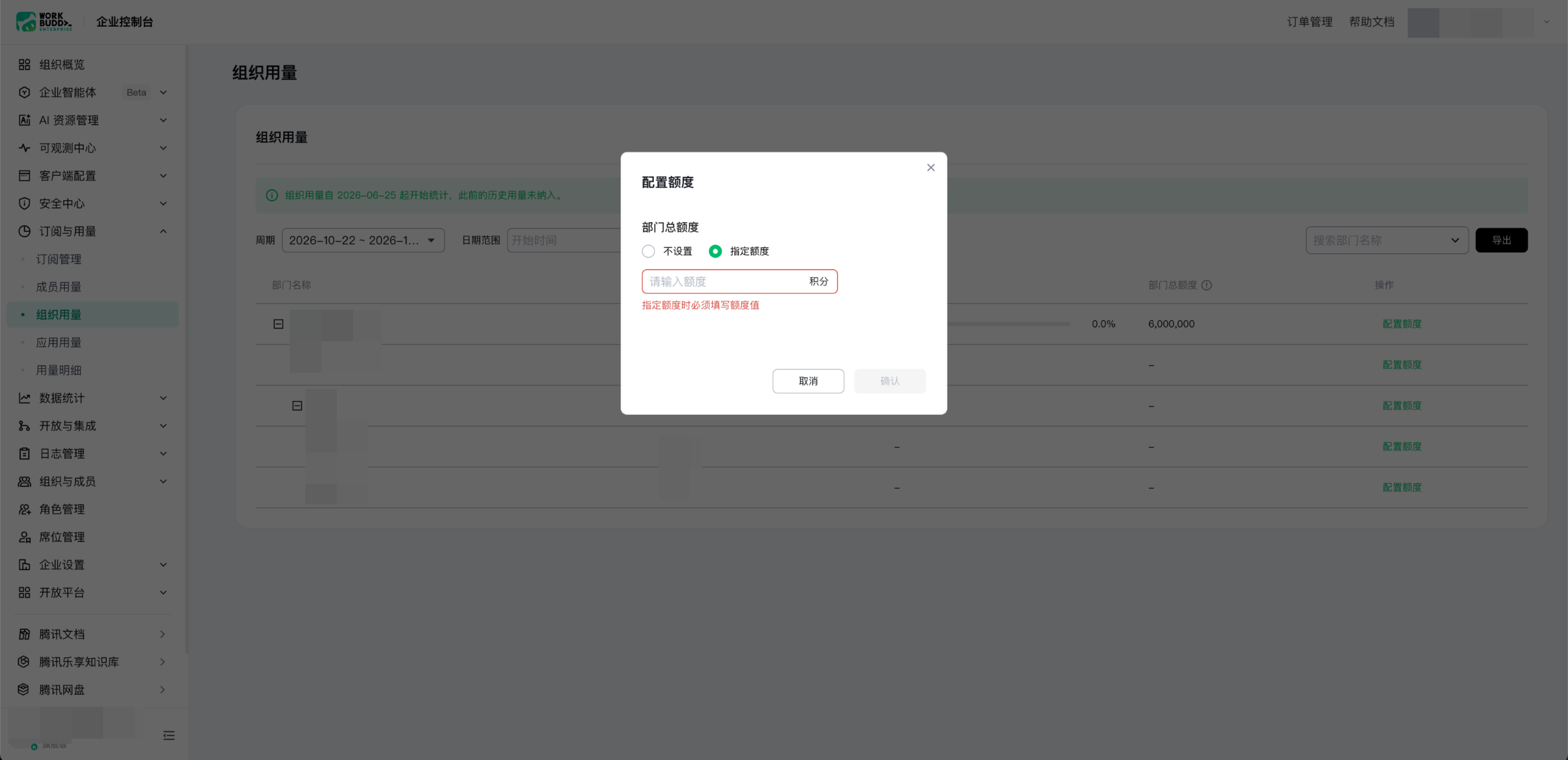This screenshot has width=1568, height=760.
Task: Collapse the 订阅与用量 menu chevron
Action: click(163, 231)
